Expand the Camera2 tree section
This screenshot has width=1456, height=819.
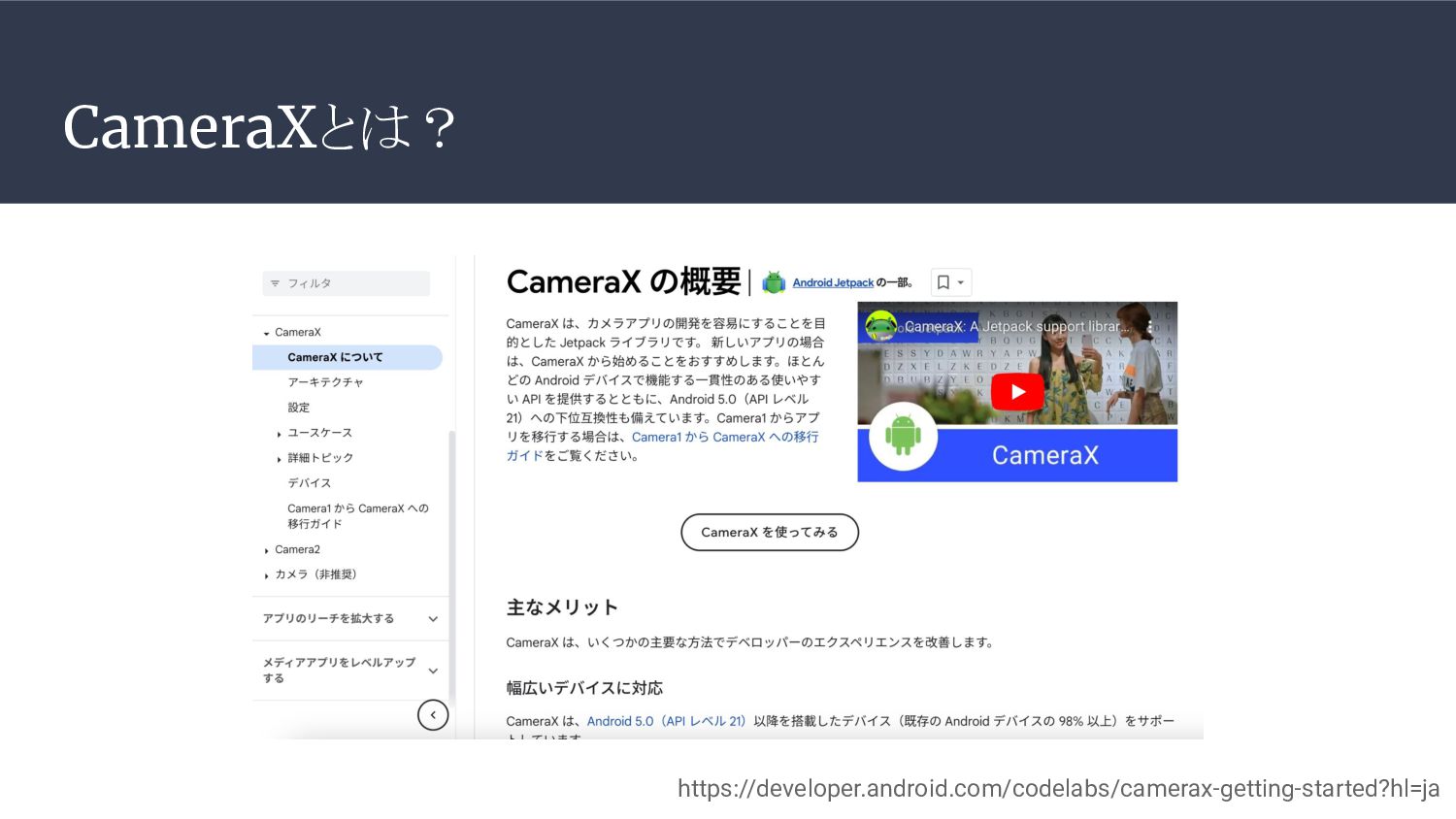[x=267, y=550]
